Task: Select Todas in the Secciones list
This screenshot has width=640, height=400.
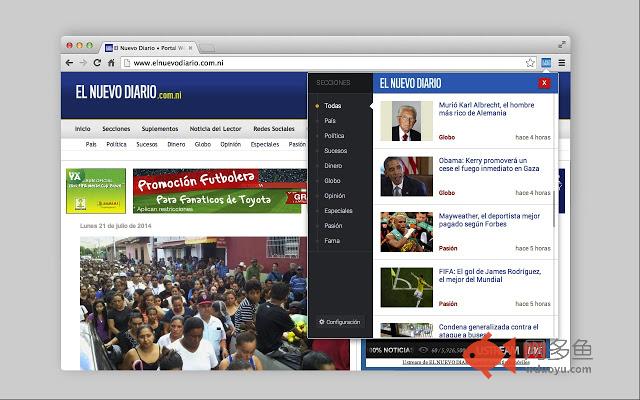Action: pyautogui.click(x=333, y=106)
